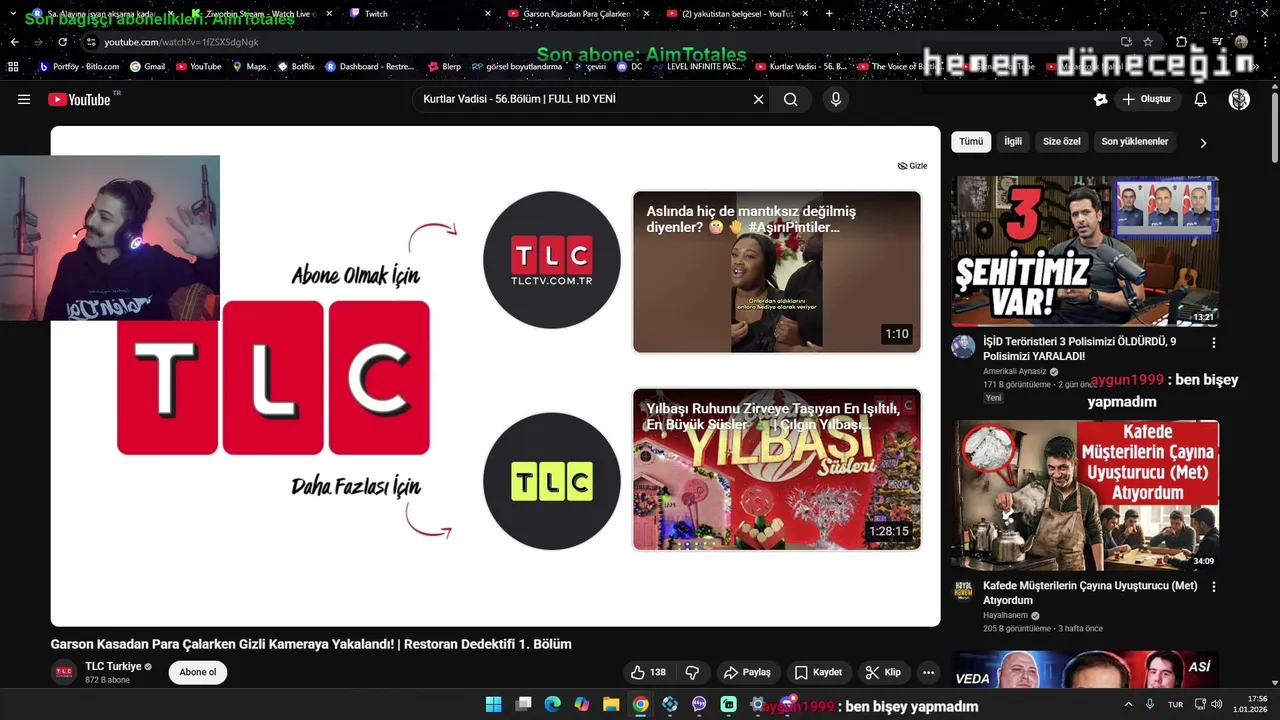Open the YouTube hamburger guide menu

(24, 99)
